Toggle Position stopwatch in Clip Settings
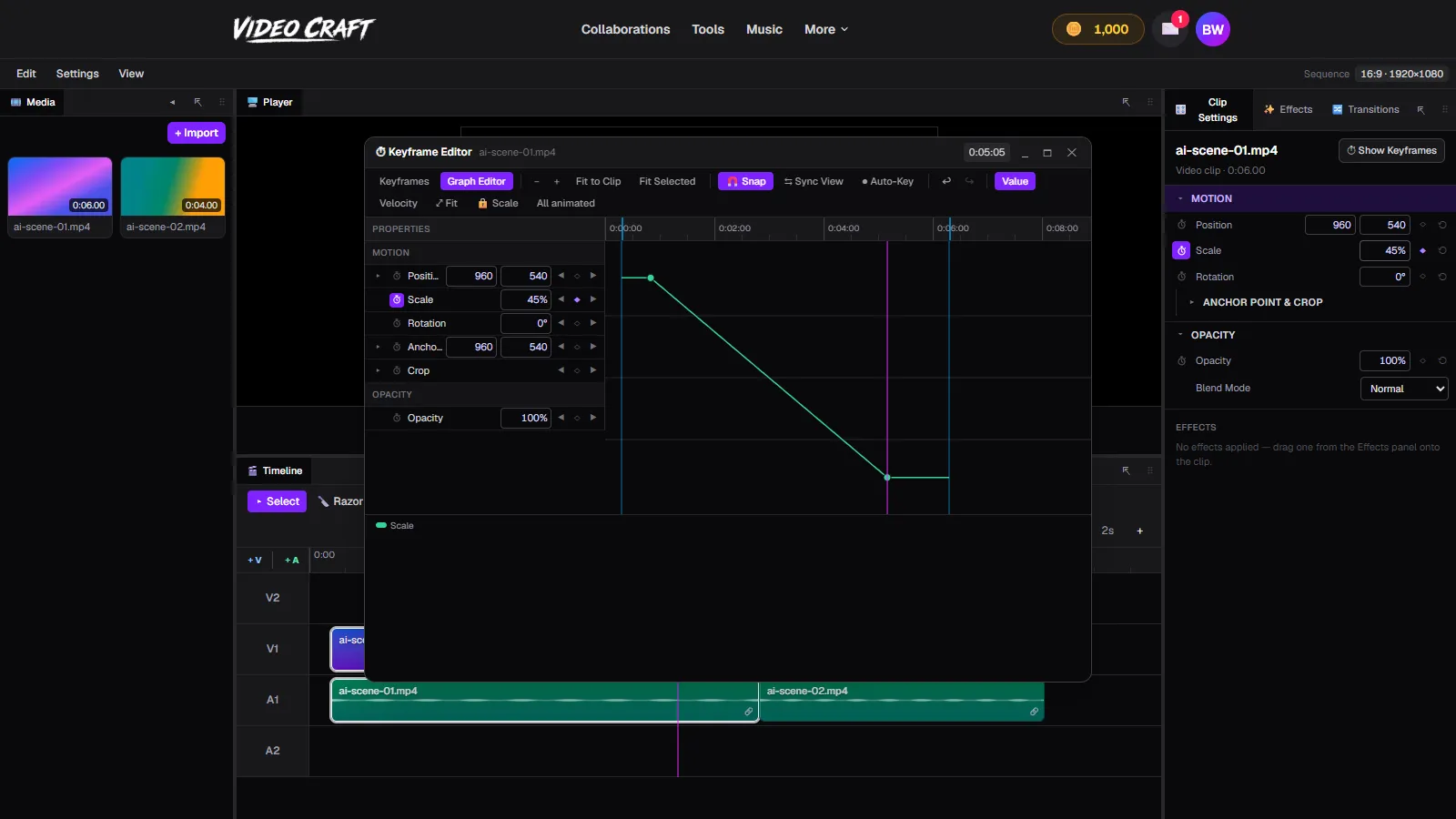The width and height of the screenshot is (1456, 819). (x=1181, y=225)
